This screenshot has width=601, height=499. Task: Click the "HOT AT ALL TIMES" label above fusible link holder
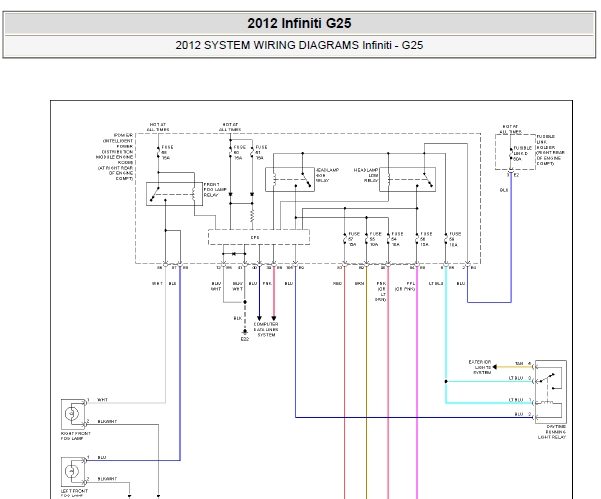point(510,129)
